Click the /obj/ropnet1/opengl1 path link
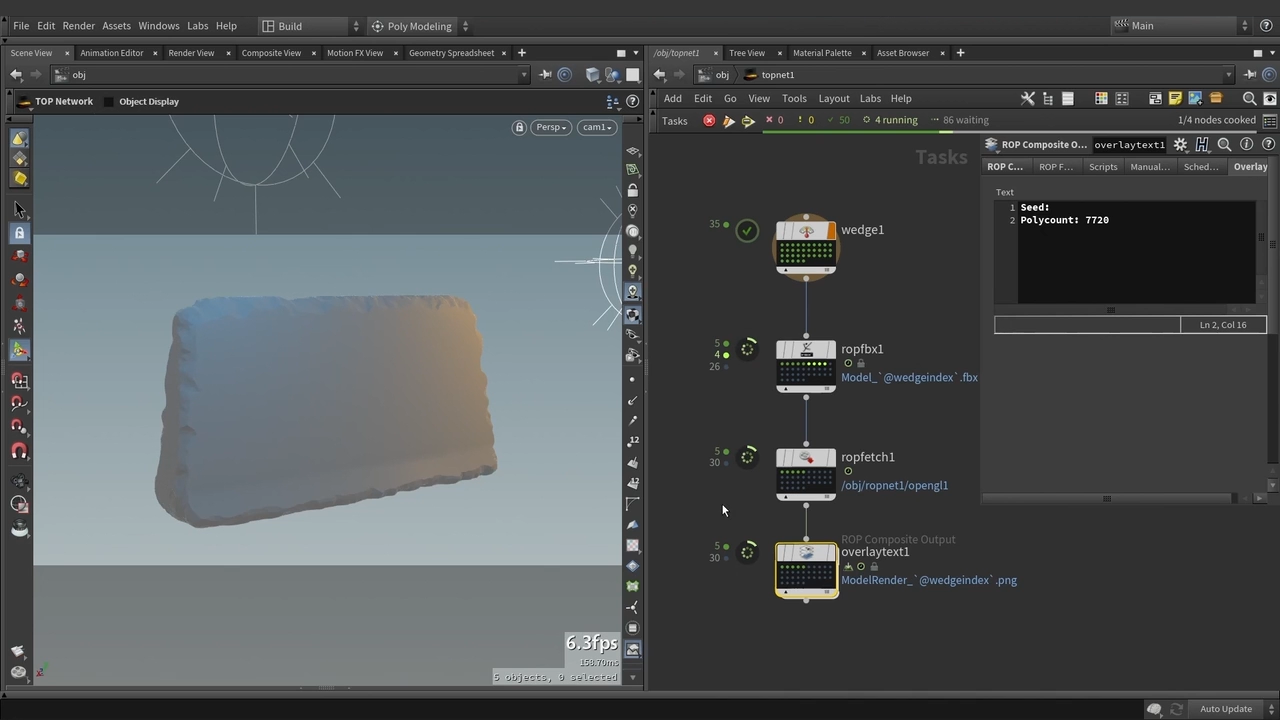Screen dimensions: 1280x720 (x=894, y=485)
